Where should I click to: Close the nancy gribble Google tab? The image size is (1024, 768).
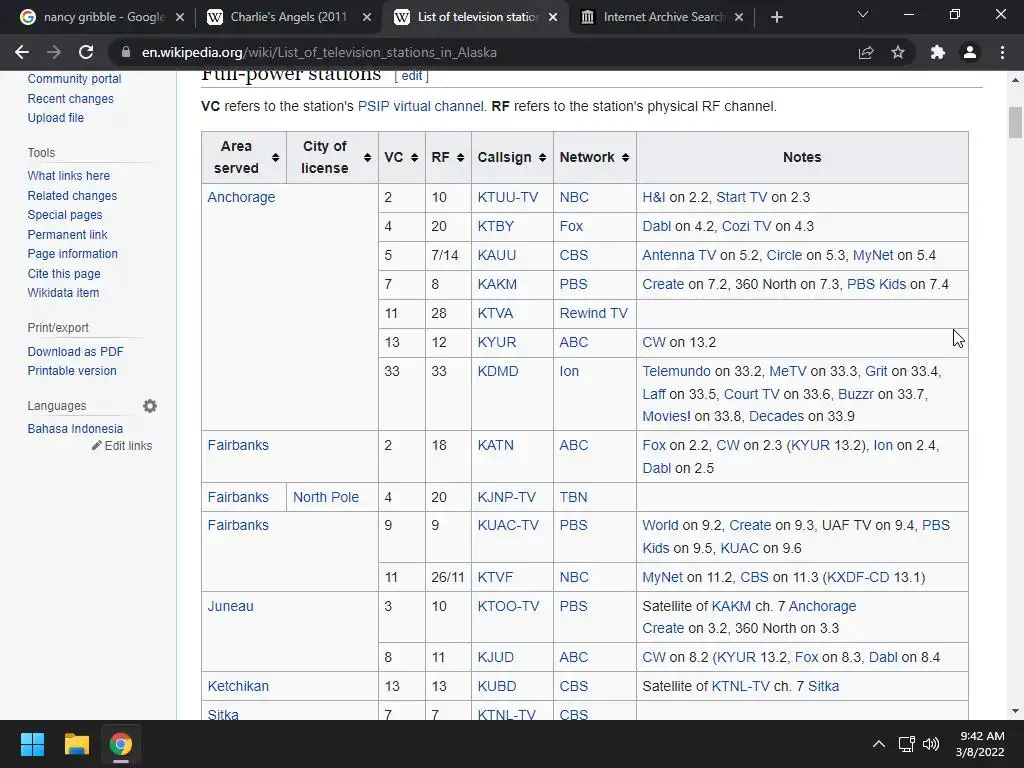[x=180, y=17]
